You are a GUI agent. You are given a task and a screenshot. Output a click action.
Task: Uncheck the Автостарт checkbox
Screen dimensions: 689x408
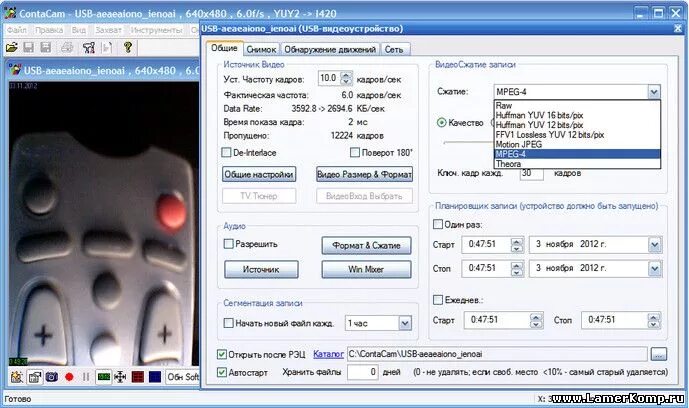[x=222, y=372]
